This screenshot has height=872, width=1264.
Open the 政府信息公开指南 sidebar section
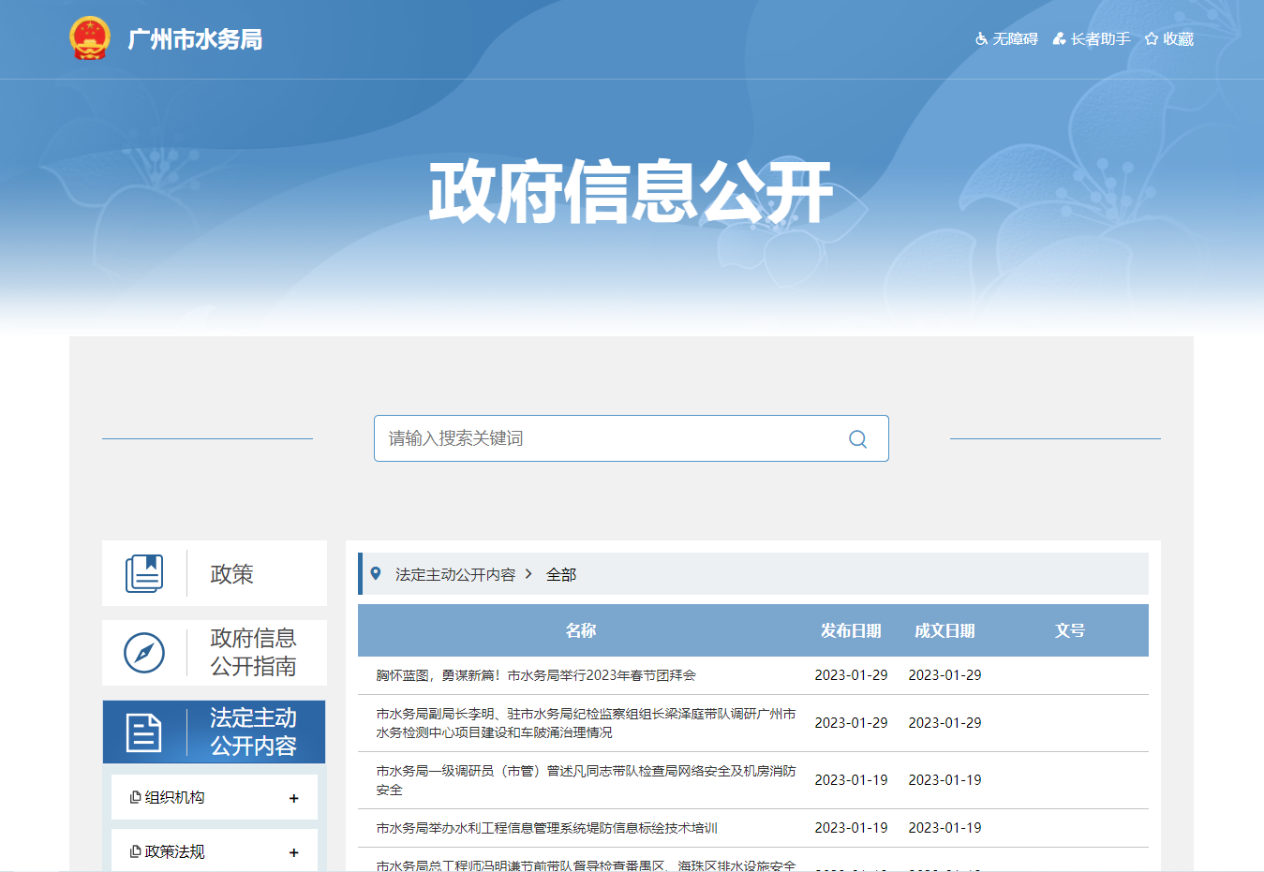pos(253,653)
